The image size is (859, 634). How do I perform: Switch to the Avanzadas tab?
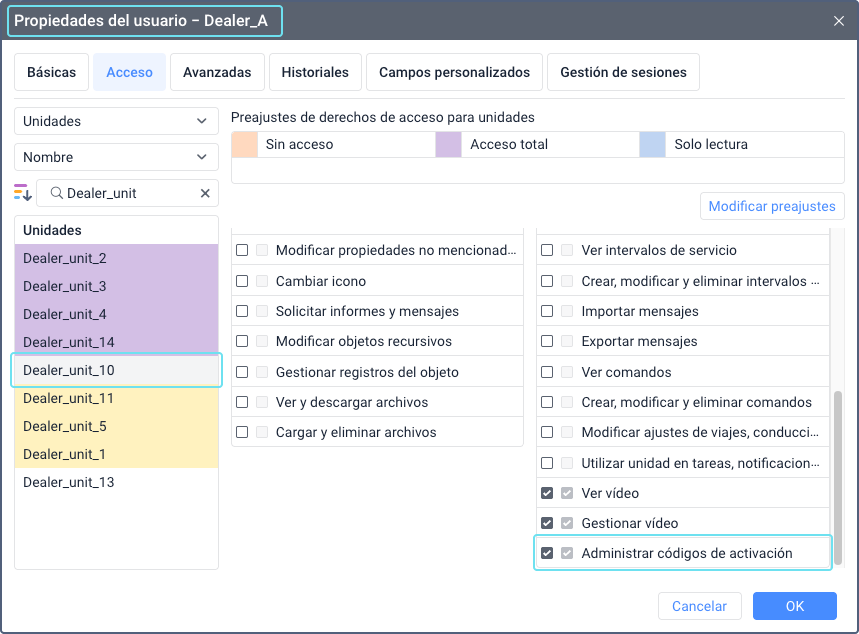(217, 72)
